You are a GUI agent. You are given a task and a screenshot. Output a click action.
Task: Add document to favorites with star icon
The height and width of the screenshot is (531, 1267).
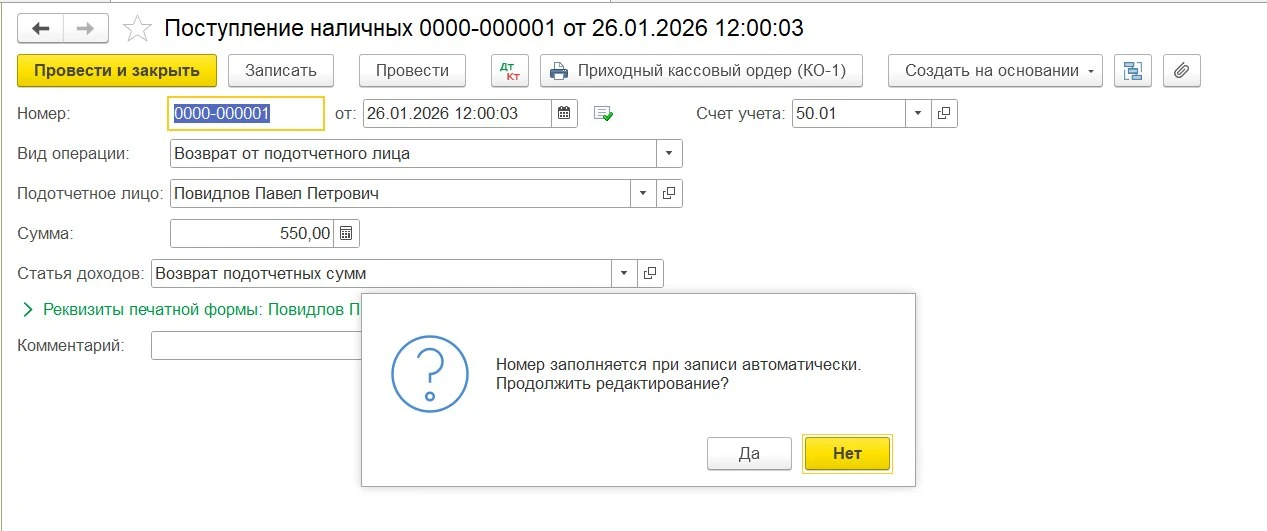coord(135,28)
